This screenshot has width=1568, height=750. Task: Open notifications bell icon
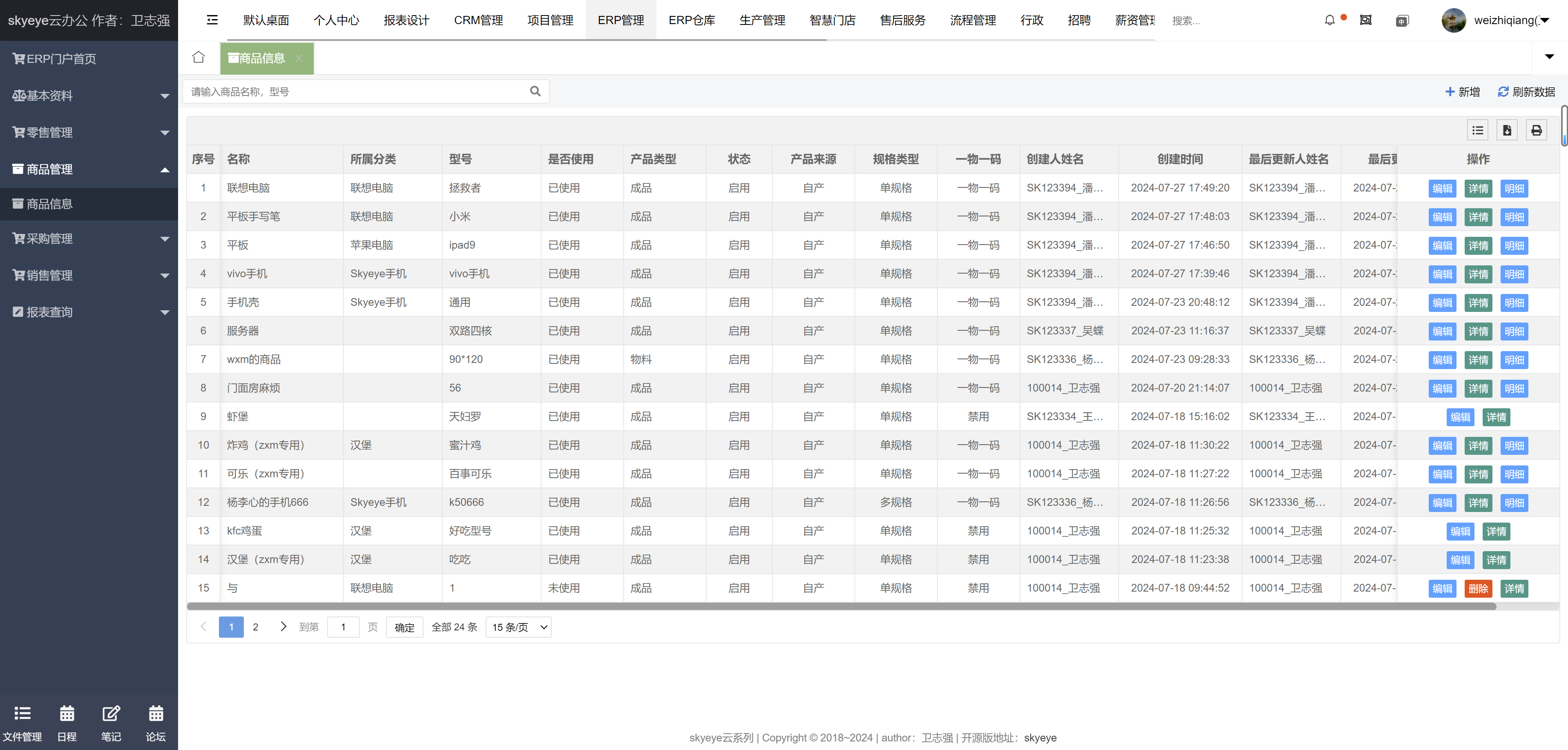[1329, 20]
